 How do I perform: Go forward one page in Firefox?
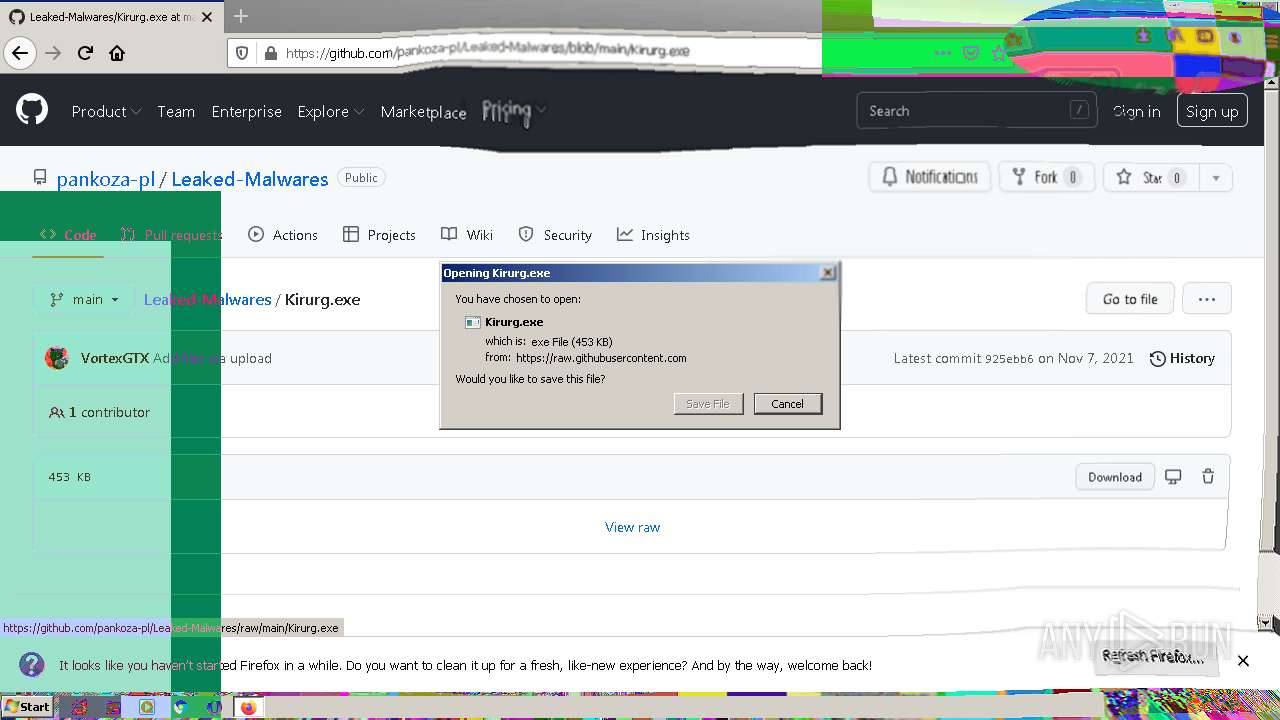53,53
